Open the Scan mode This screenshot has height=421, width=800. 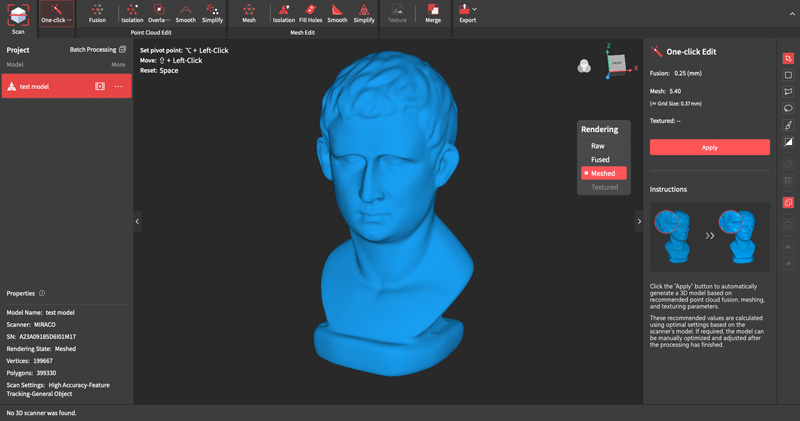pyautogui.click(x=18, y=19)
